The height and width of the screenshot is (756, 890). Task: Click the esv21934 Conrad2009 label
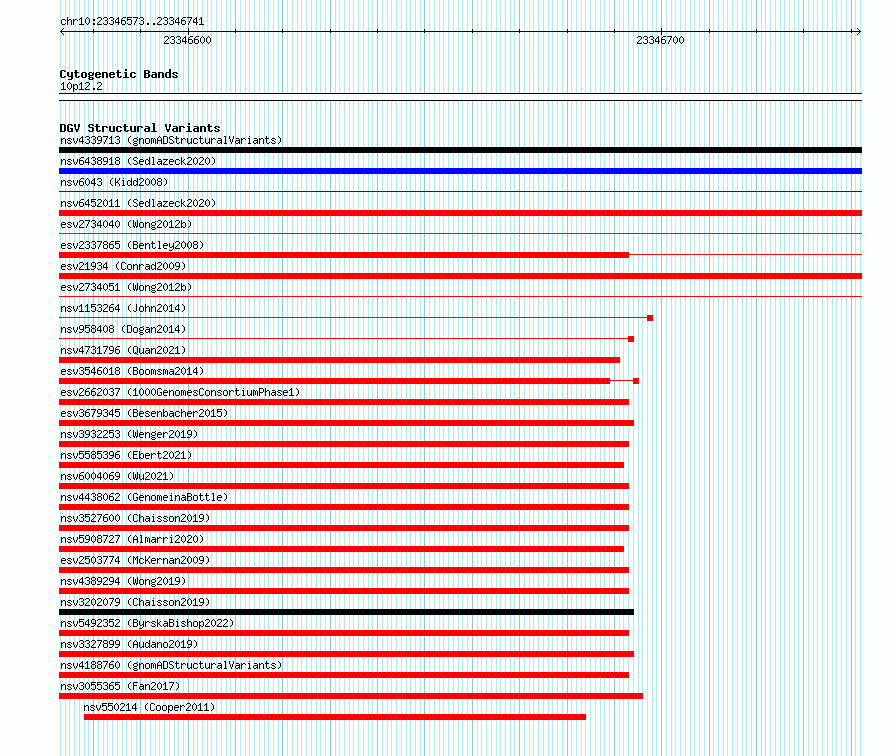[x=123, y=266]
